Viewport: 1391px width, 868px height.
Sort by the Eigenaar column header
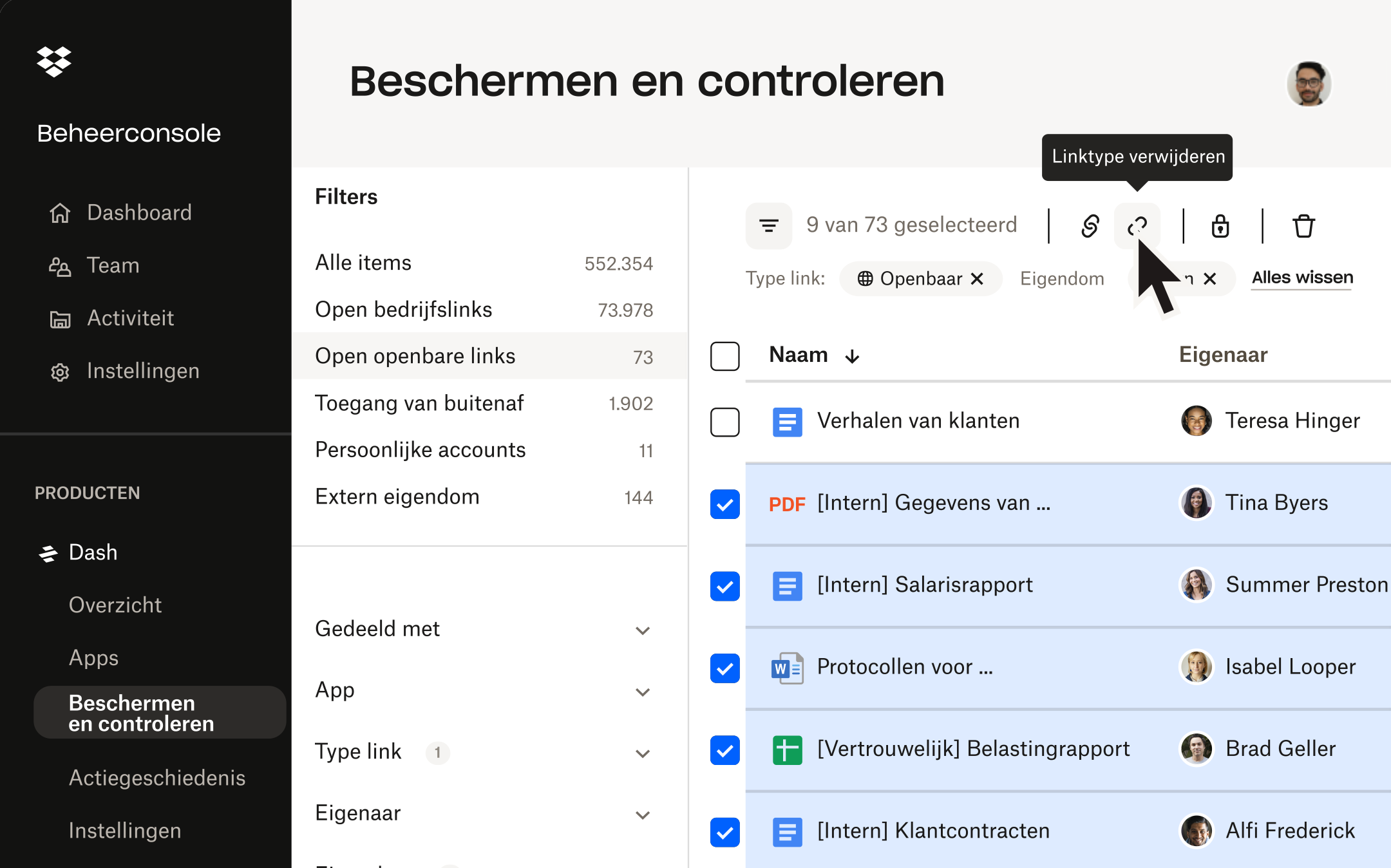point(1223,355)
